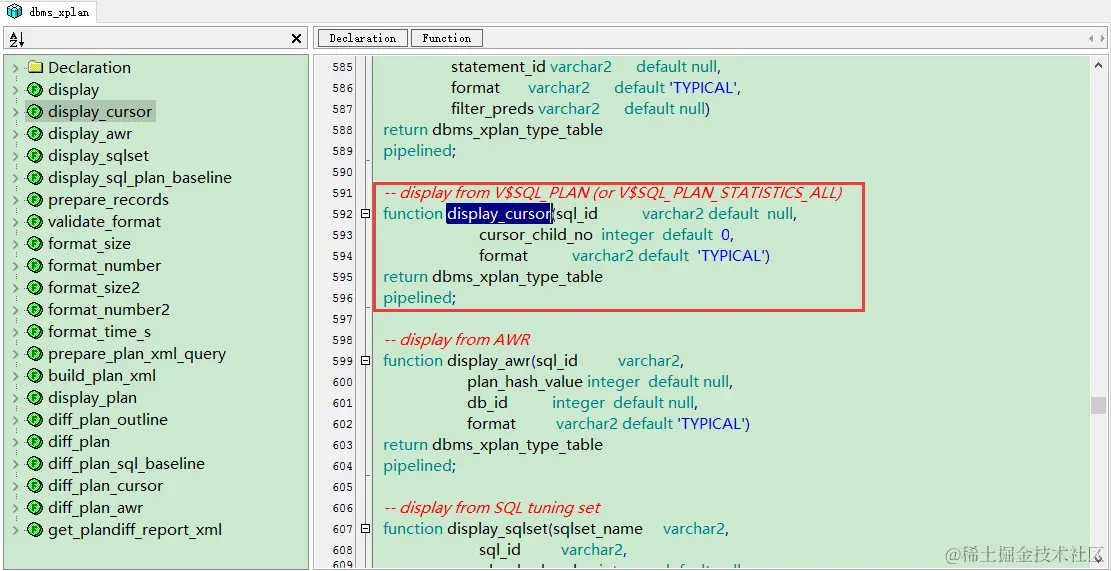Screen dimensions: 1111x571
Task: Click the prepare_plan_xml_query function icon
Action: tap(35, 354)
